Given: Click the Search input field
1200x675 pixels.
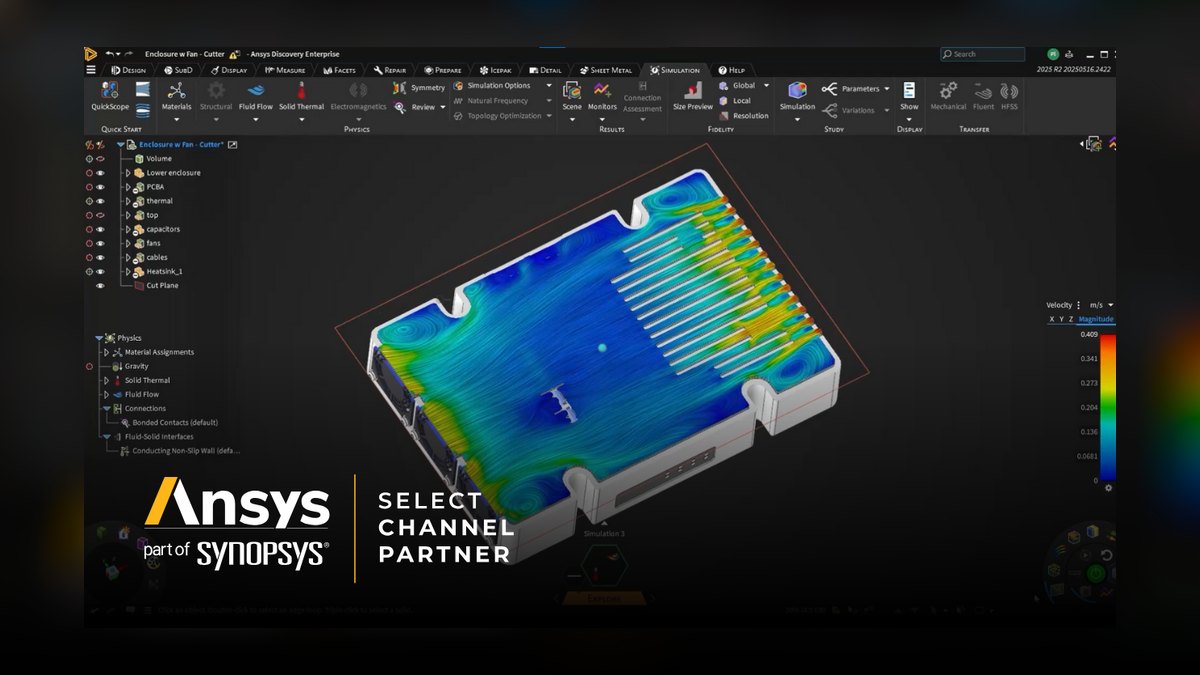Looking at the screenshot, I should (x=982, y=54).
